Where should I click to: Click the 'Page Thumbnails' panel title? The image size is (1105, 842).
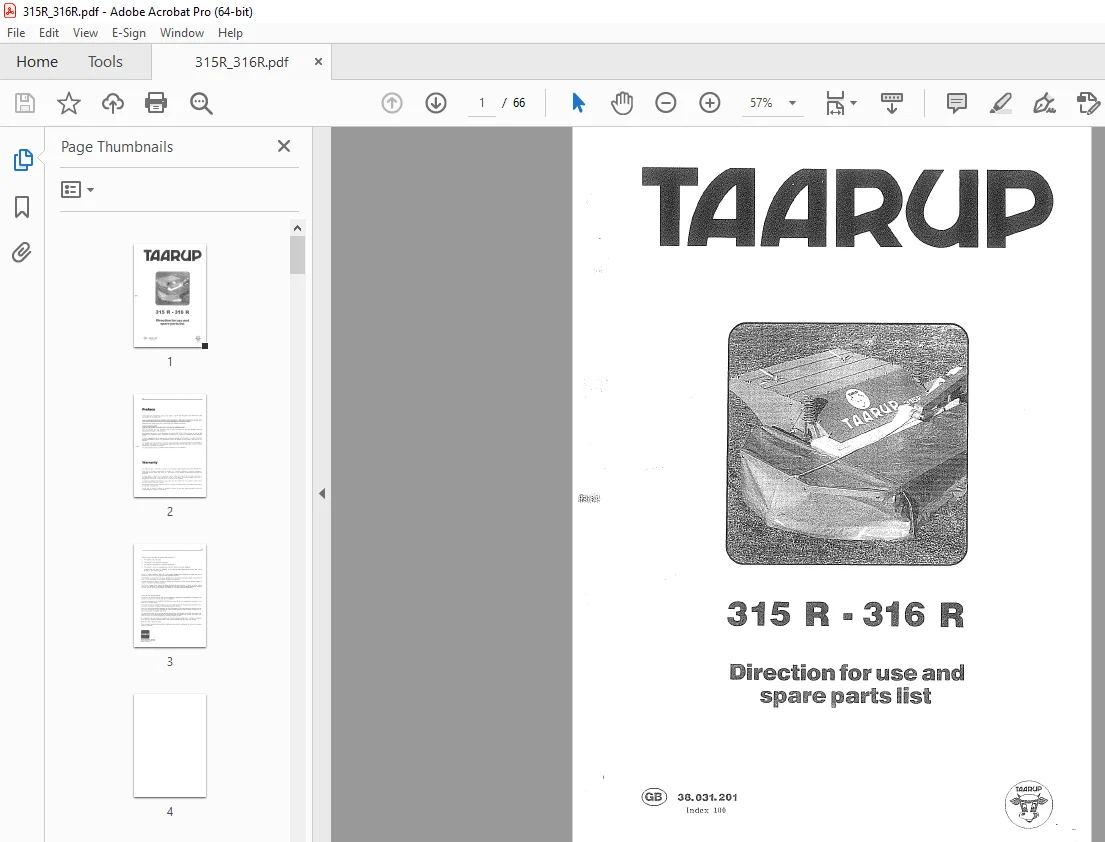pos(117,147)
